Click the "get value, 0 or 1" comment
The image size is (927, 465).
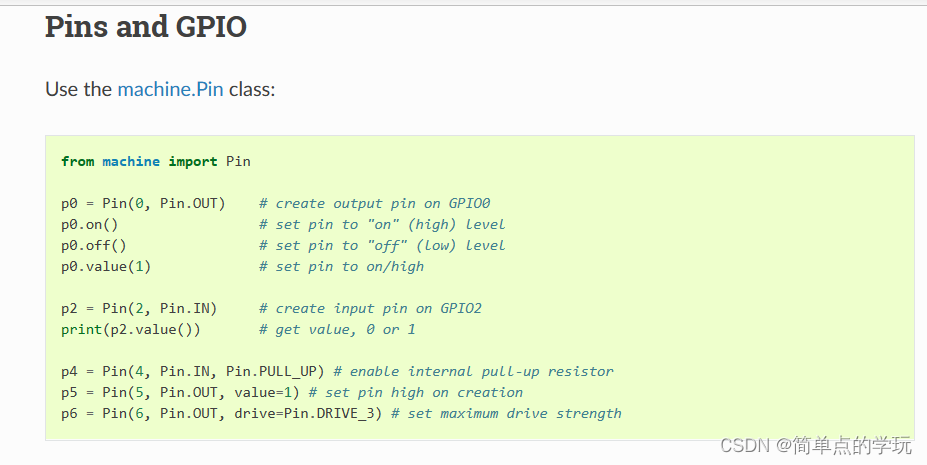tap(337, 329)
